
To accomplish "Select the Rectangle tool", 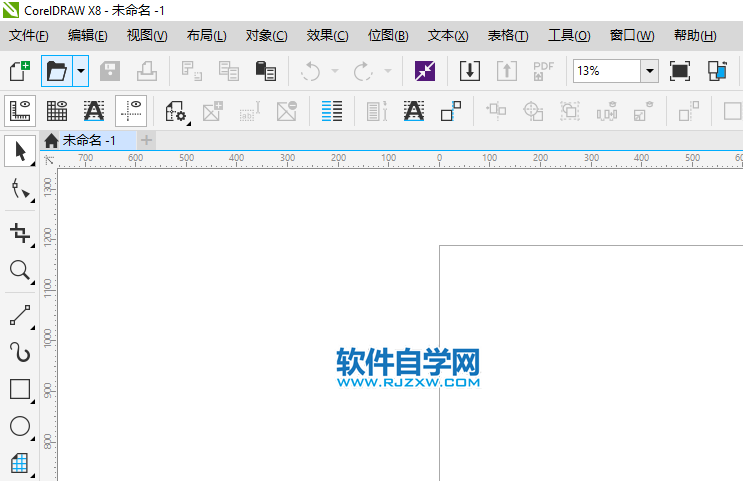I will pos(21,390).
